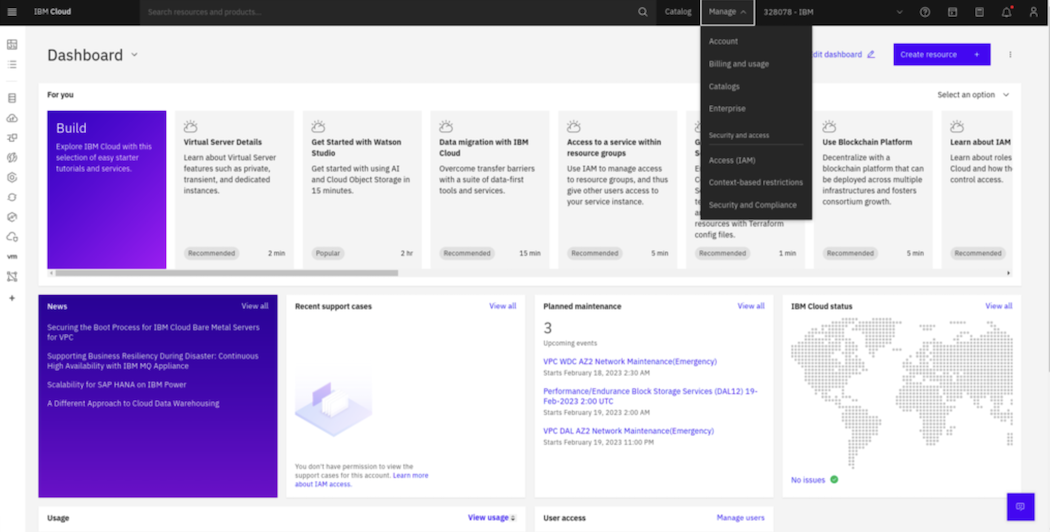Open news about Securing the Boot Process
Screen dimensions: 1050x532
153,332
